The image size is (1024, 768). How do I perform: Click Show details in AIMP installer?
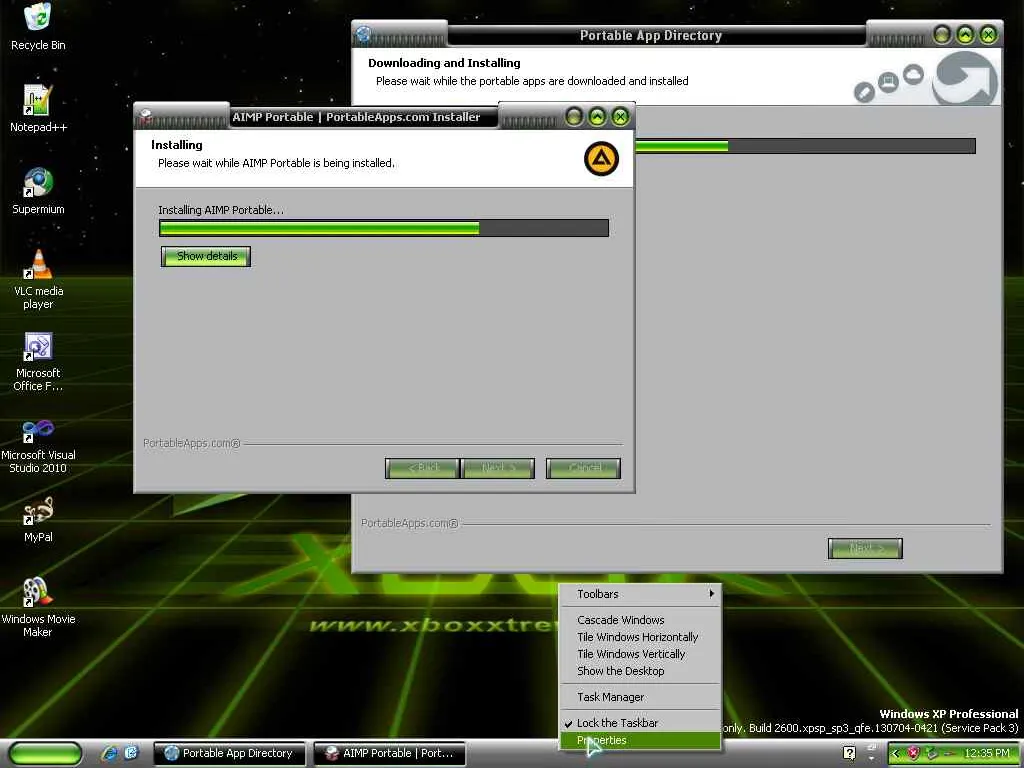click(x=206, y=256)
